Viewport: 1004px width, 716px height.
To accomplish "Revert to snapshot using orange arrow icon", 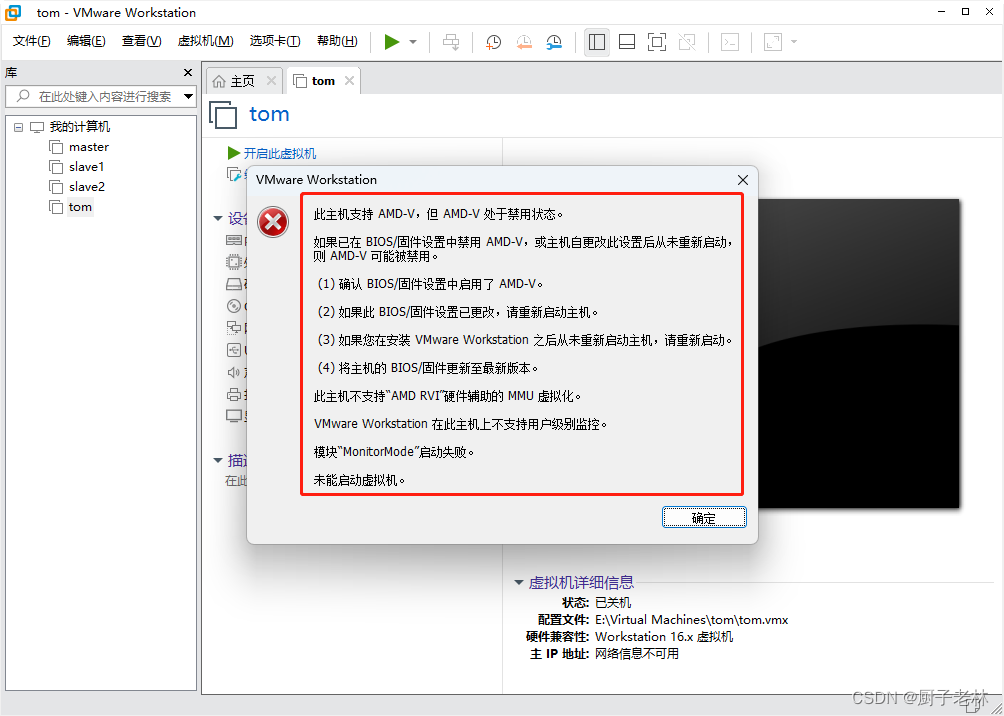I will [523, 42].
